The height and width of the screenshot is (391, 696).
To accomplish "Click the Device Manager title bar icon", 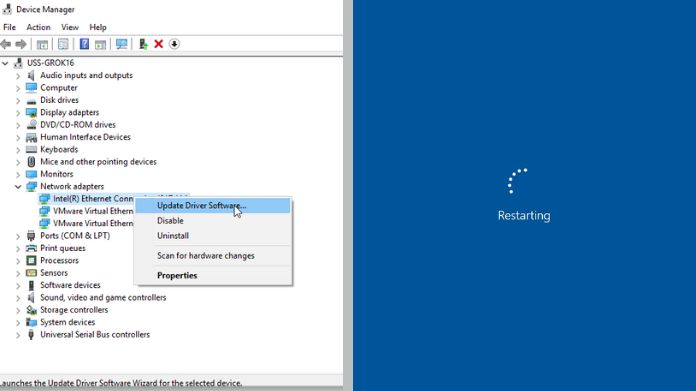I will click(x=7, y=9).
